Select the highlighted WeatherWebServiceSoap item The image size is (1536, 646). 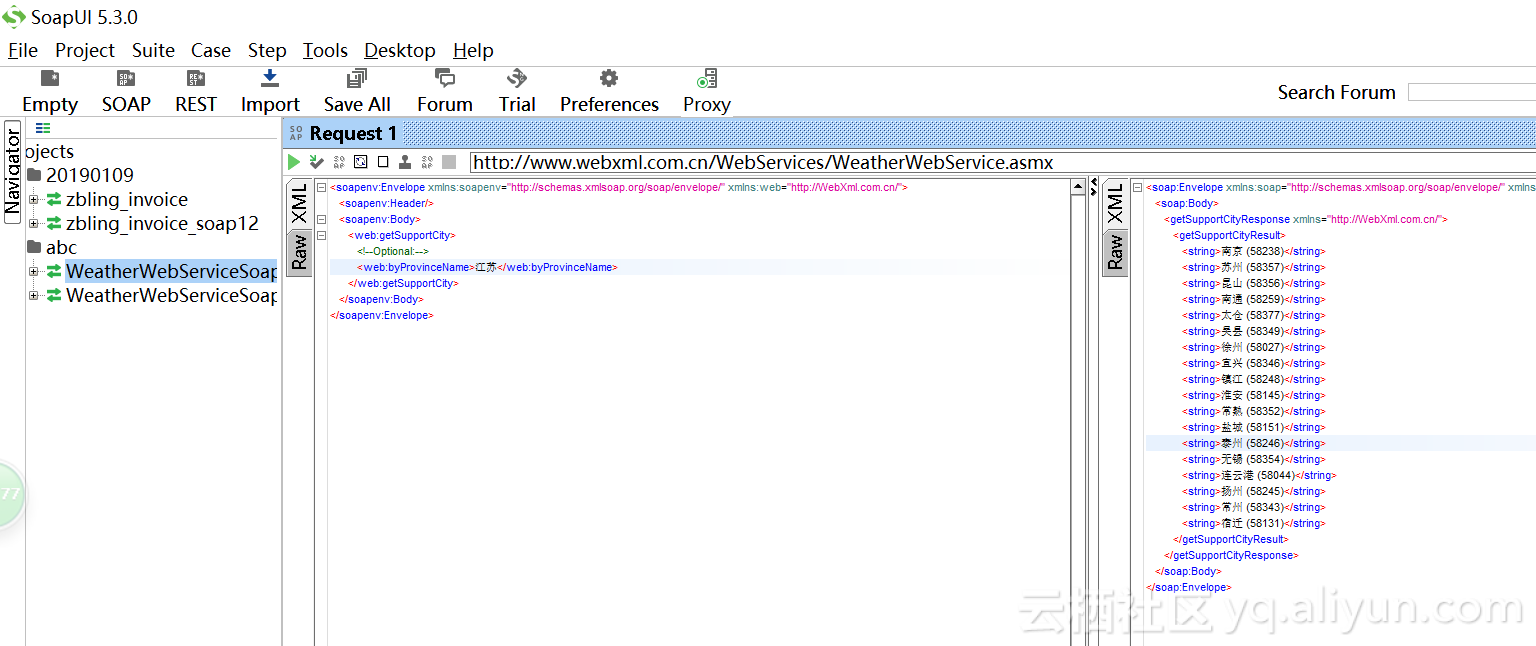pyautogui.click(x=172, y=272)
